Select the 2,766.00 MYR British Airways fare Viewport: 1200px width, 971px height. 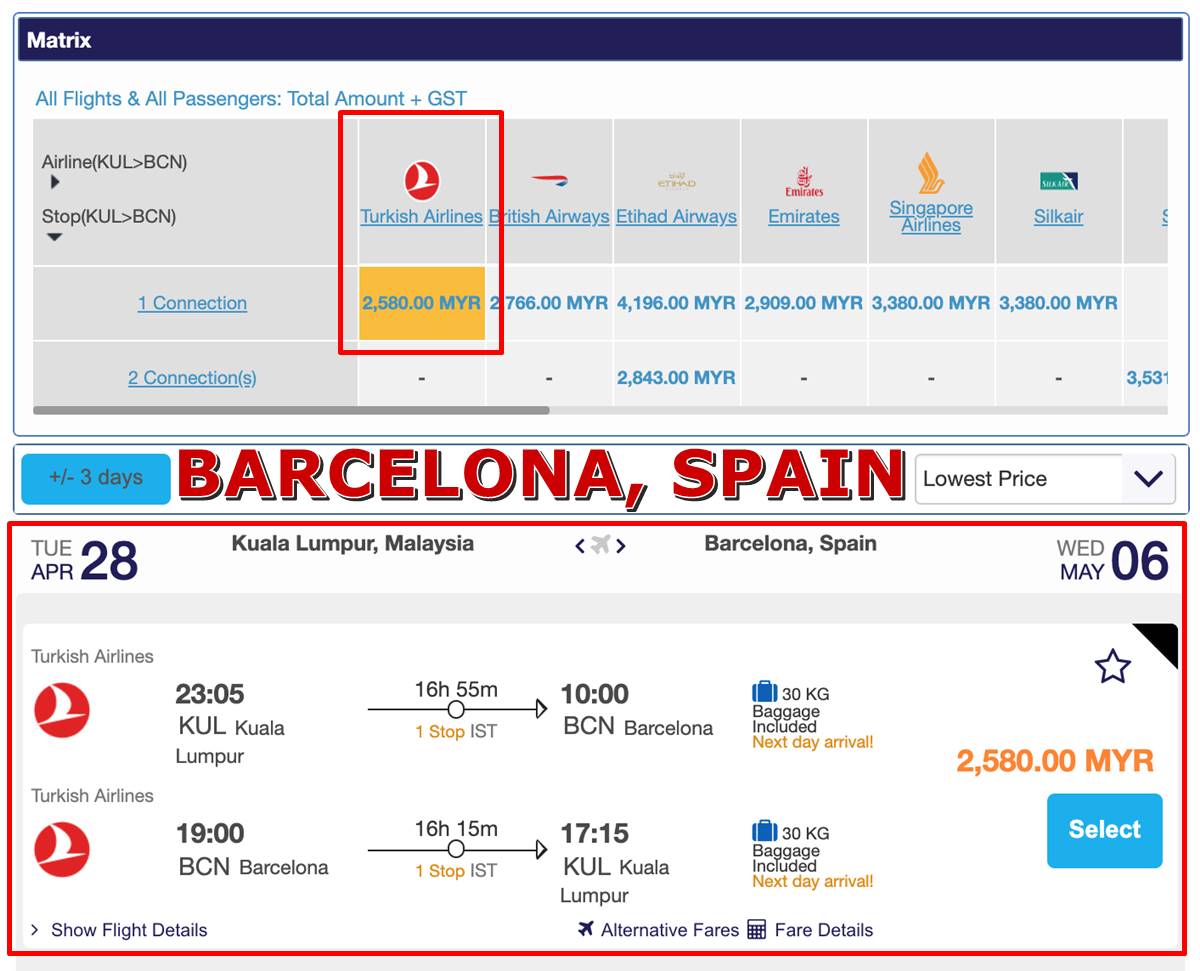[x=549, y=303]
